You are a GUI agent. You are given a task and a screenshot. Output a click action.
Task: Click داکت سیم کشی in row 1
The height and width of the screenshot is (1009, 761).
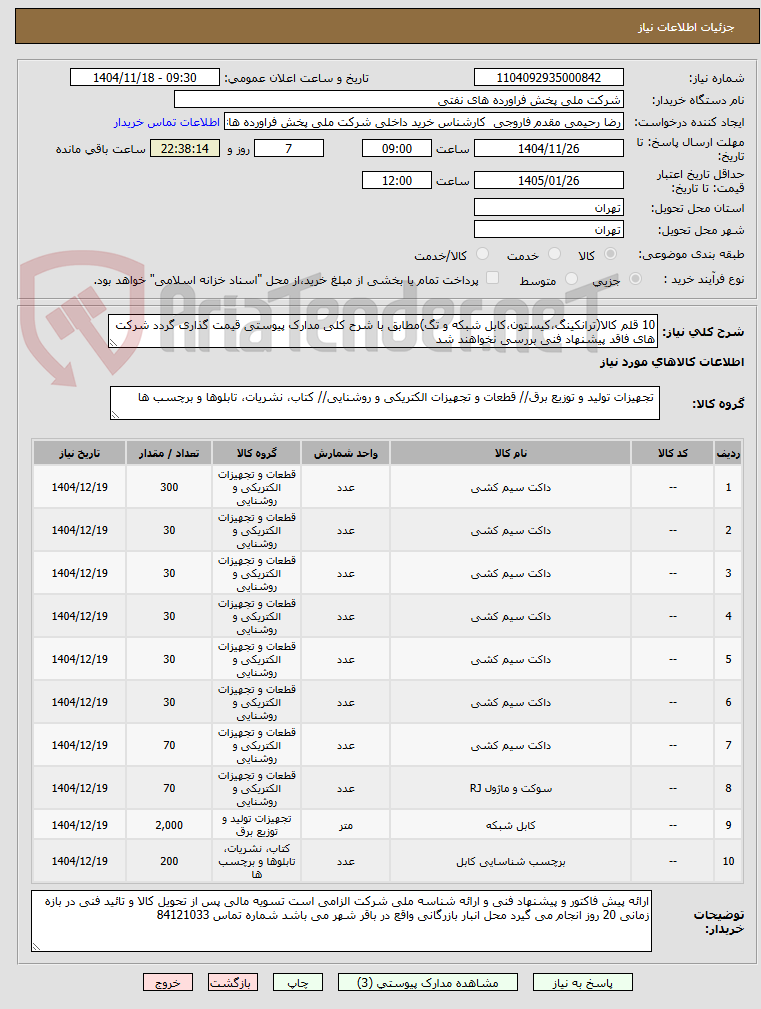[x=510, y=488]
